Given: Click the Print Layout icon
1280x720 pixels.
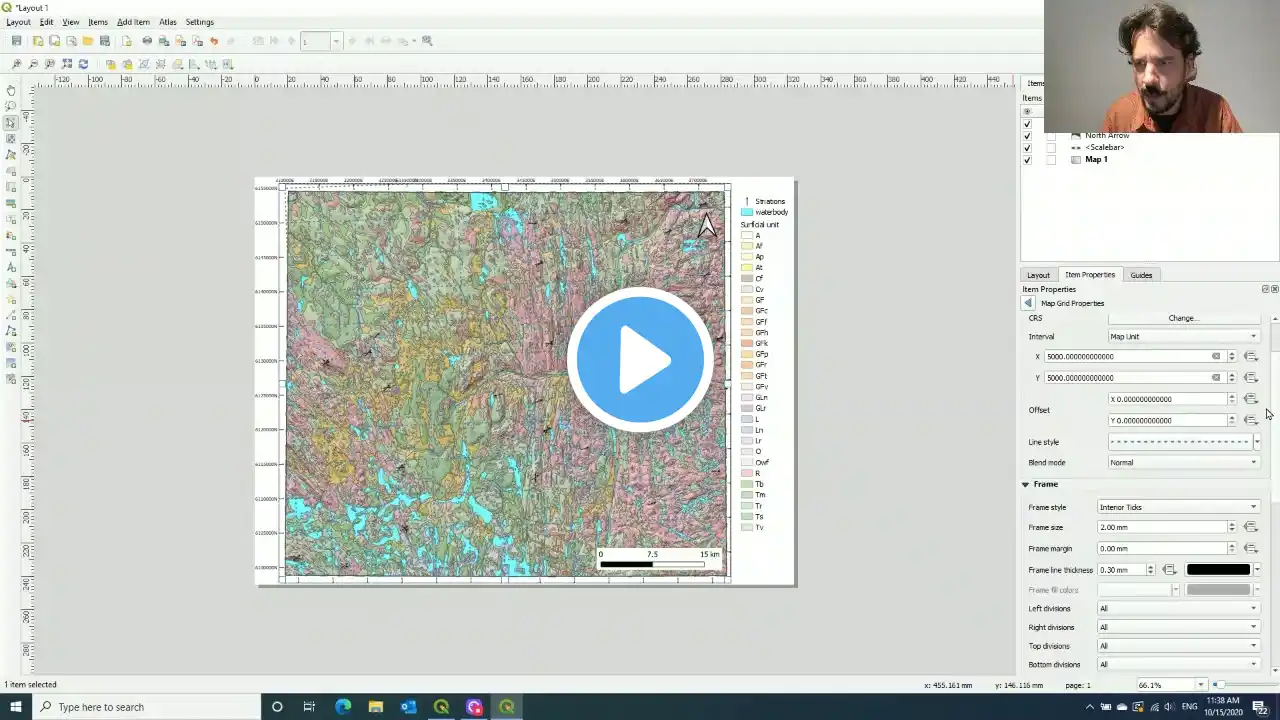Looking at the screenshot, I should click(x=147, y=41).
